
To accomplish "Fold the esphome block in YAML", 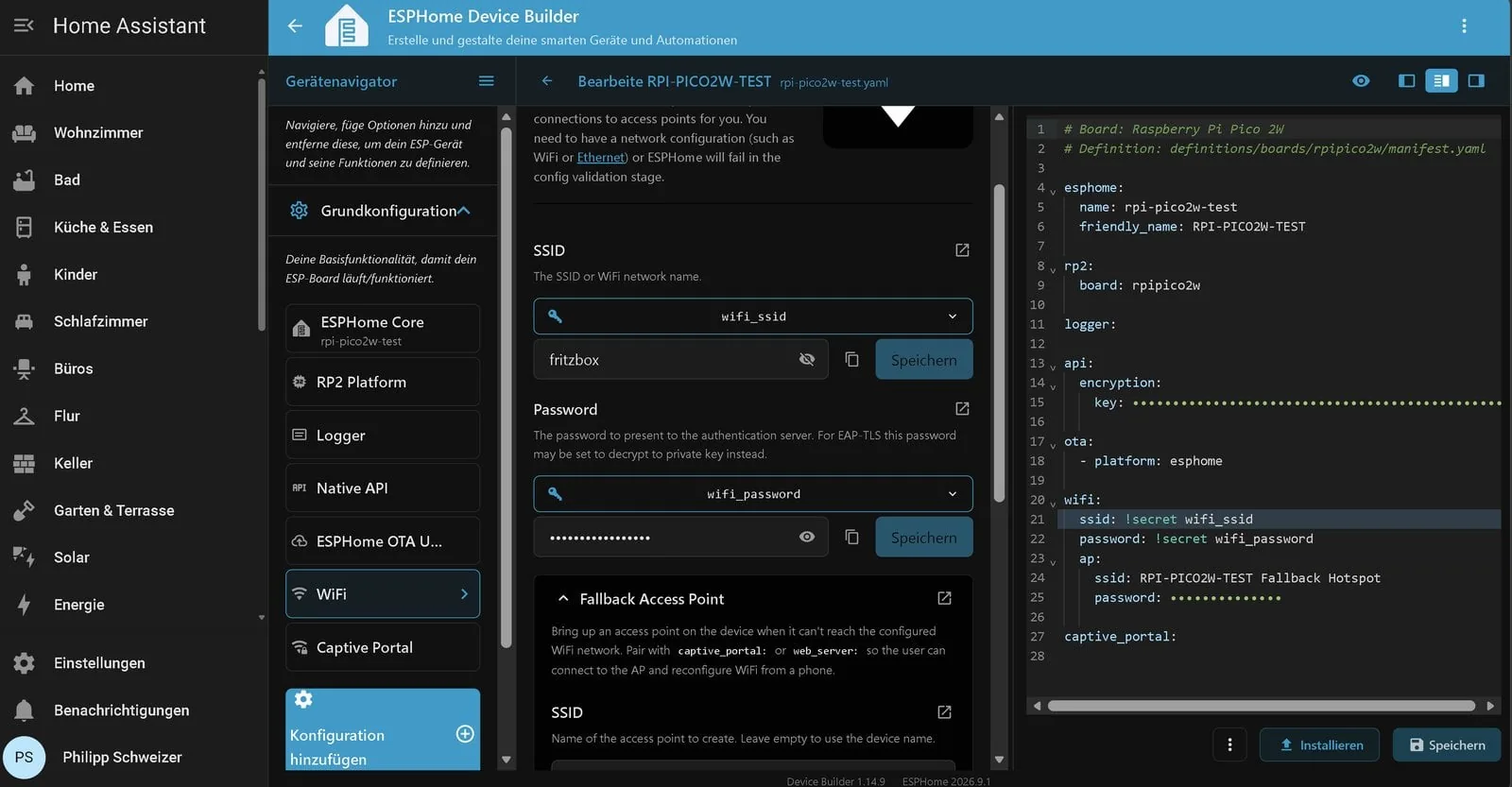I will click(x=1053, y=190).
